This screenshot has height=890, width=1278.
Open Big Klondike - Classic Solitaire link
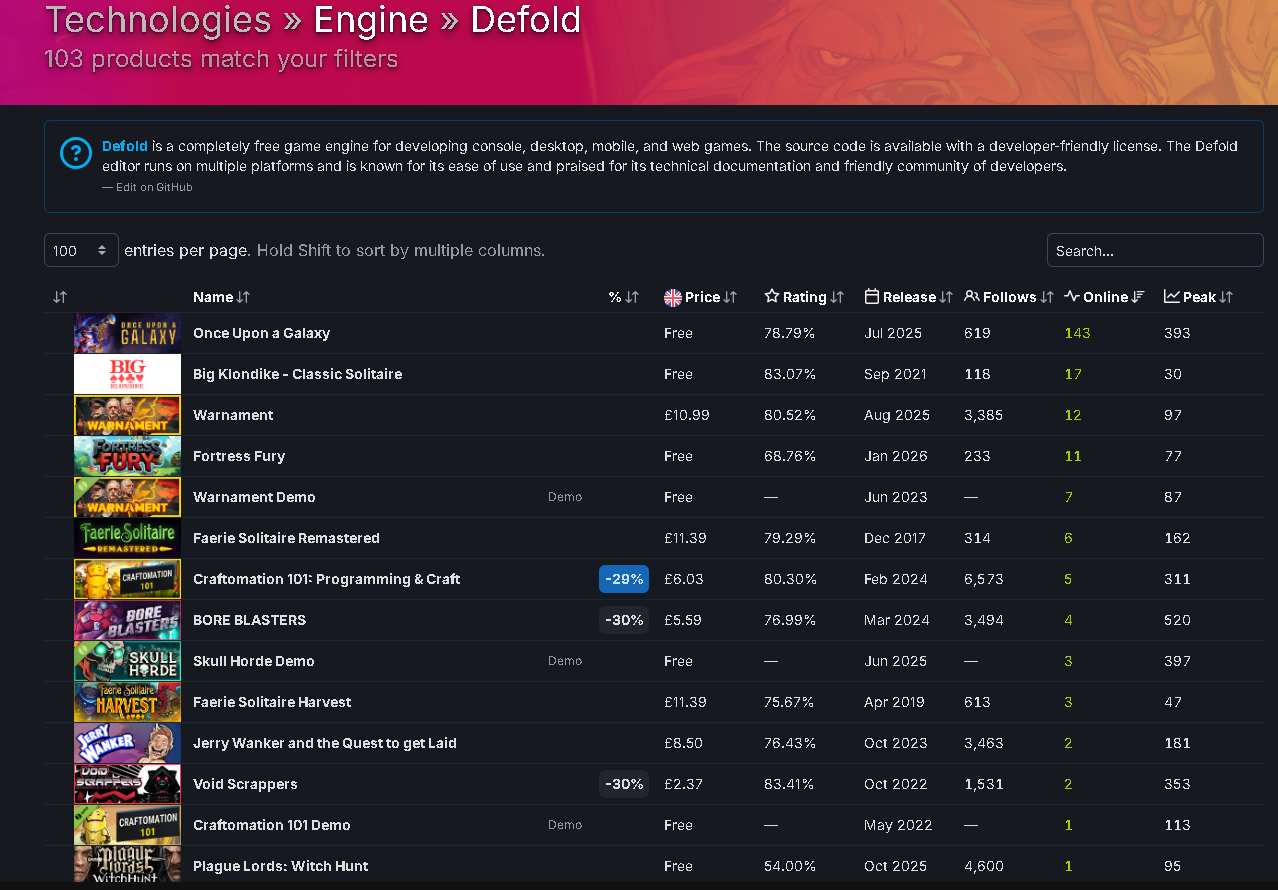tap(297, 374)
